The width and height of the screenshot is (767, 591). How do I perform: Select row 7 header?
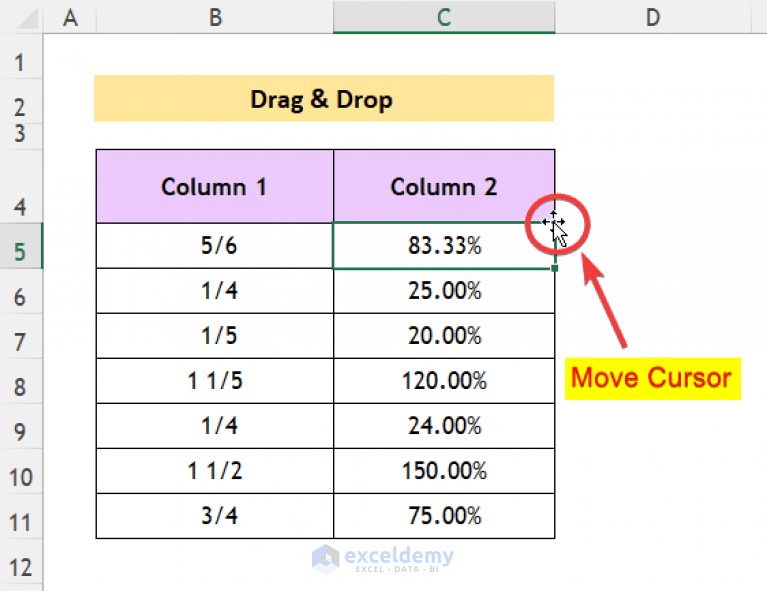point(21,336)
